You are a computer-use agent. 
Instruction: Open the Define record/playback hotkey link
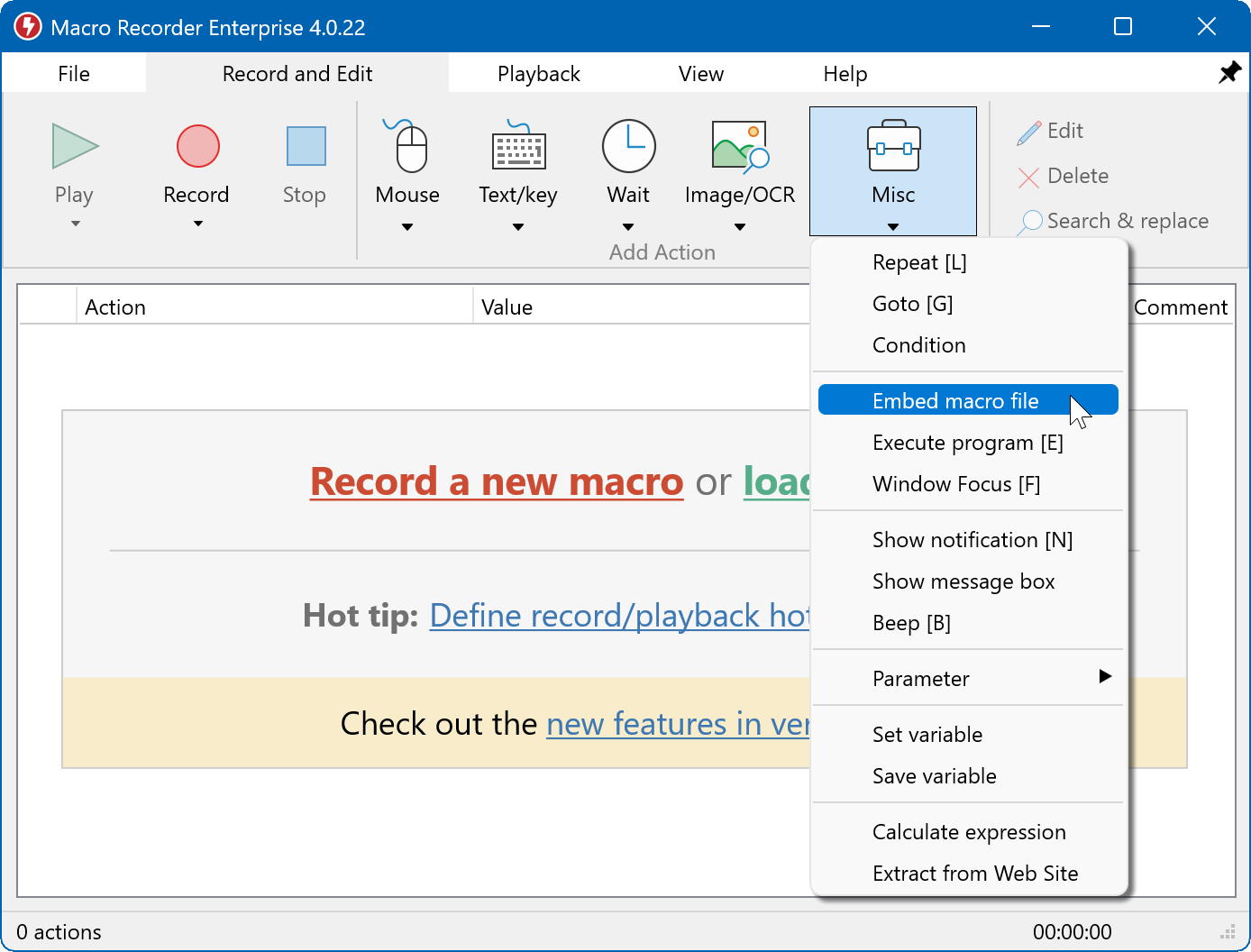tap(622, 616)
